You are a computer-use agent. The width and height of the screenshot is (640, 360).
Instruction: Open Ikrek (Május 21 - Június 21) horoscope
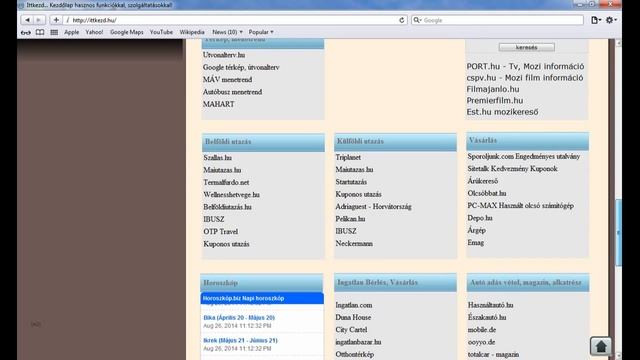240,340
